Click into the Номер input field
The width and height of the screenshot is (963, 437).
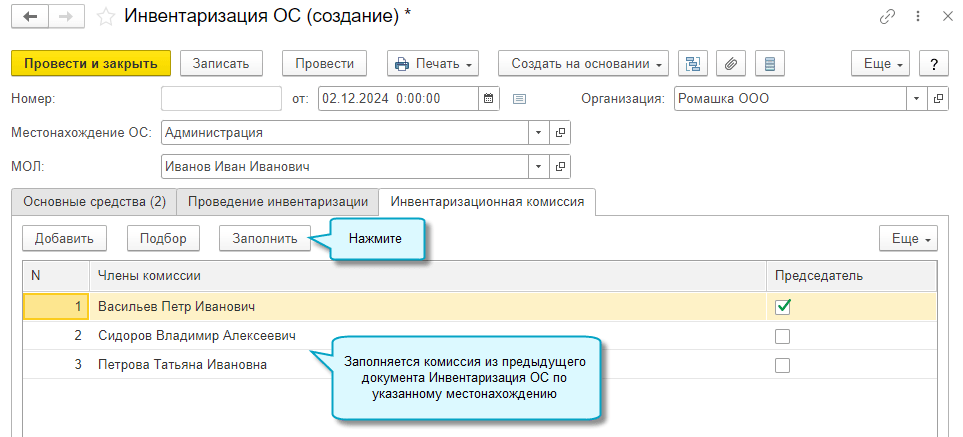click(221, 98)
